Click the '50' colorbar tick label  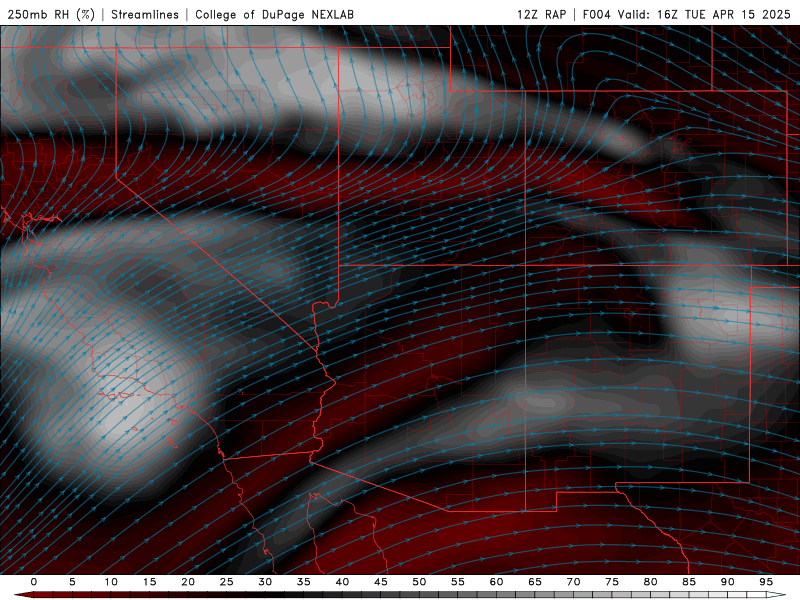(419, 582)
